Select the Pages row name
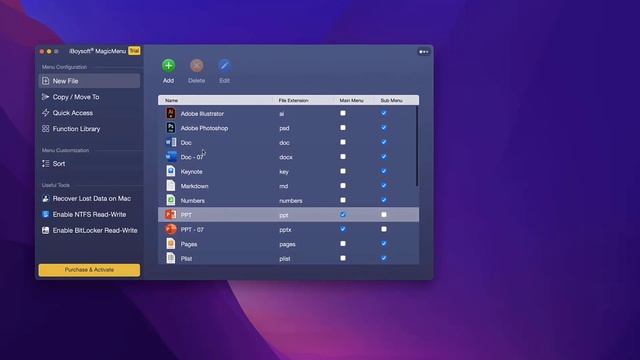 click(189, 244)
